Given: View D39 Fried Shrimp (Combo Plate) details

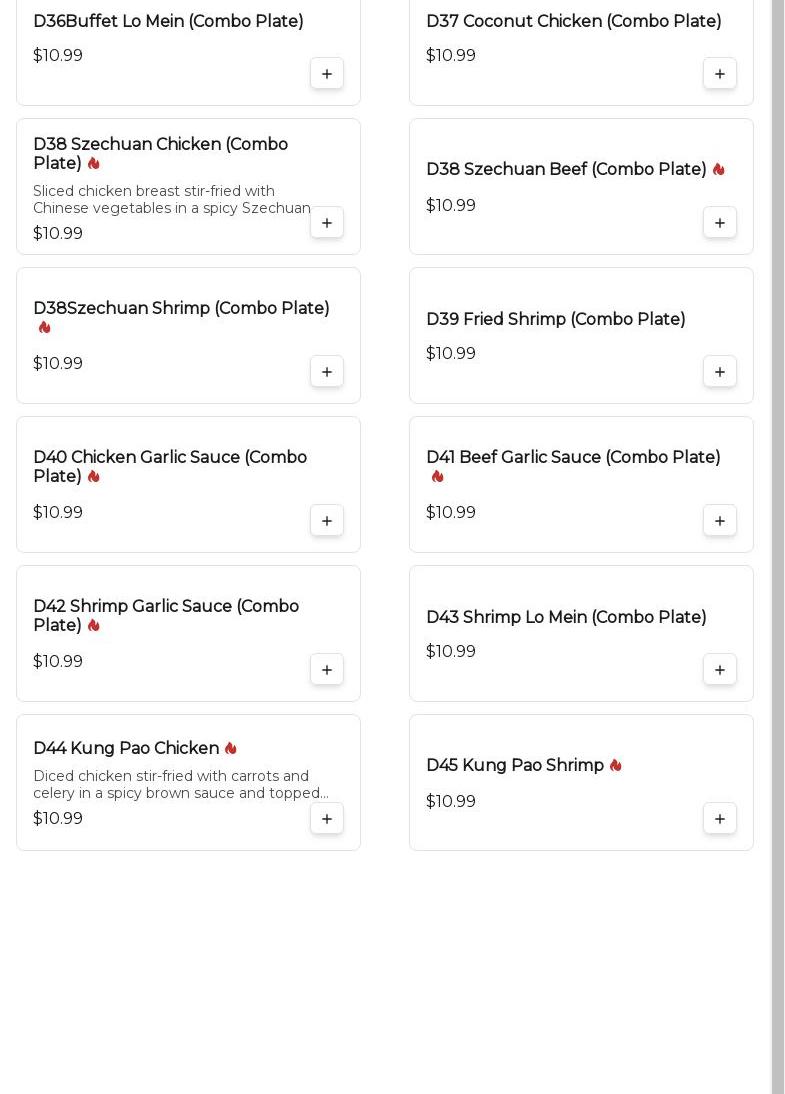Looking at the screenshot, I should click(555, 320).
